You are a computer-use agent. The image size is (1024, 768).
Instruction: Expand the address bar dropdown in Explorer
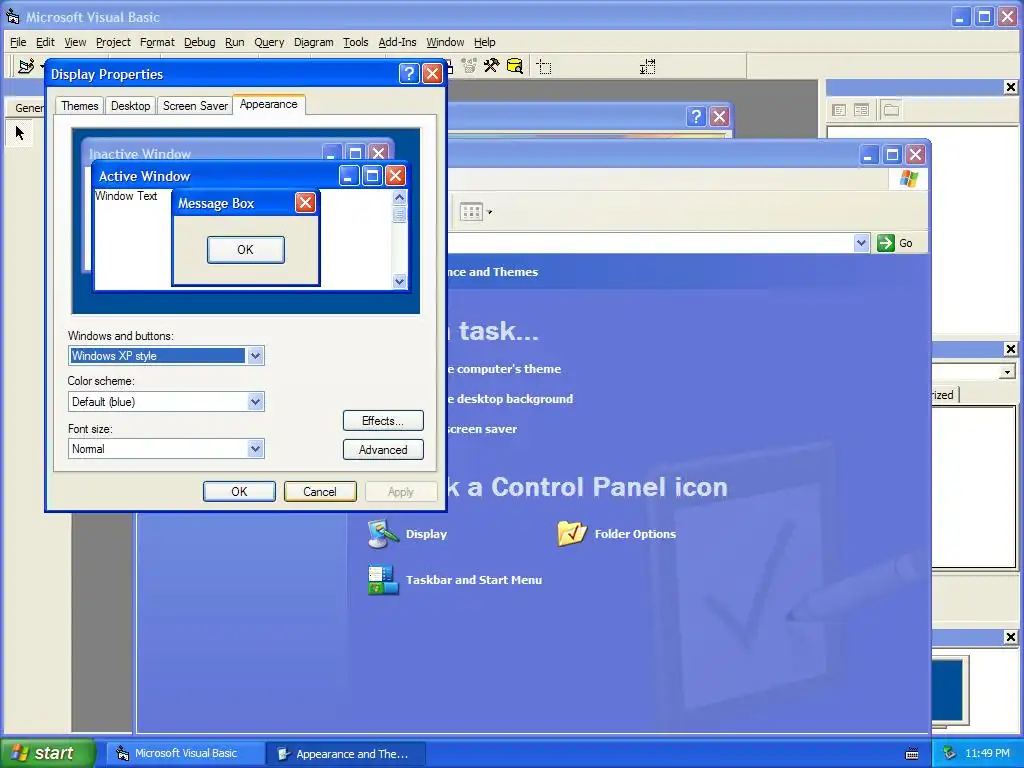[861, 243]
